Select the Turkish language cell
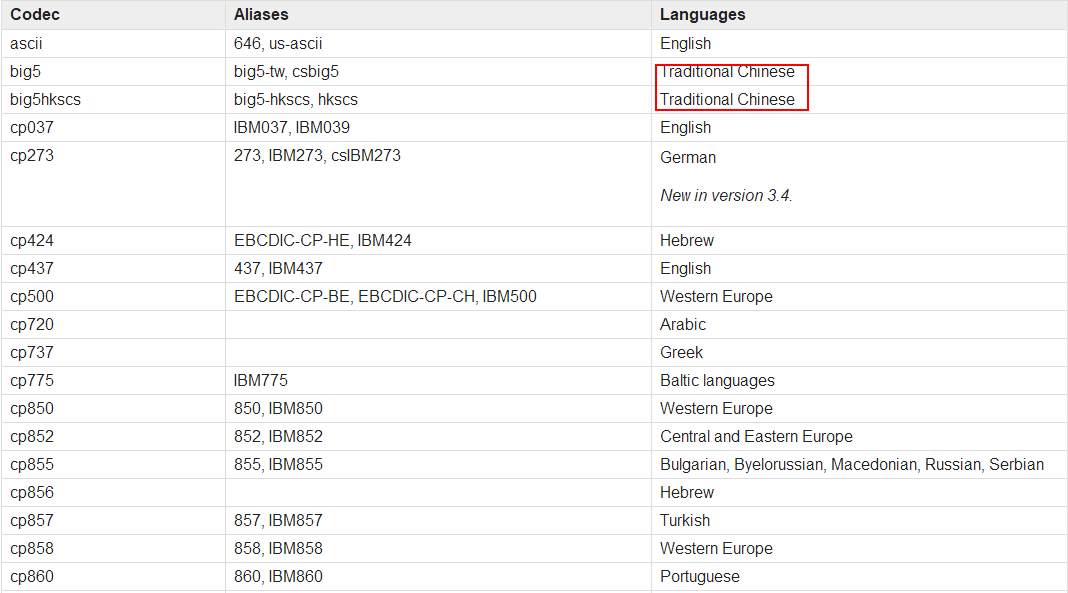Screen dimensions: 1068x593 point(685,521)
